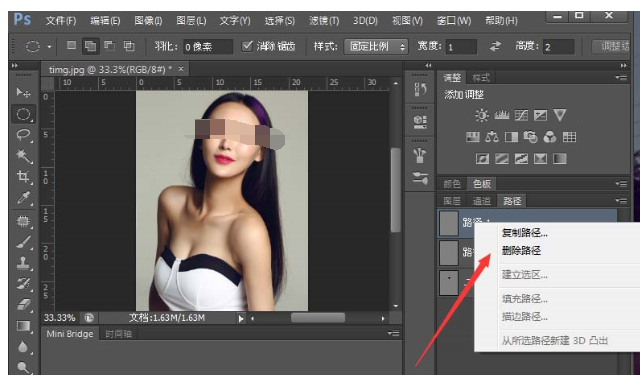The height and width of the screenshot is (375, 640).
Task: Open the 选择(S) menu
Action: tap(280, 20)
